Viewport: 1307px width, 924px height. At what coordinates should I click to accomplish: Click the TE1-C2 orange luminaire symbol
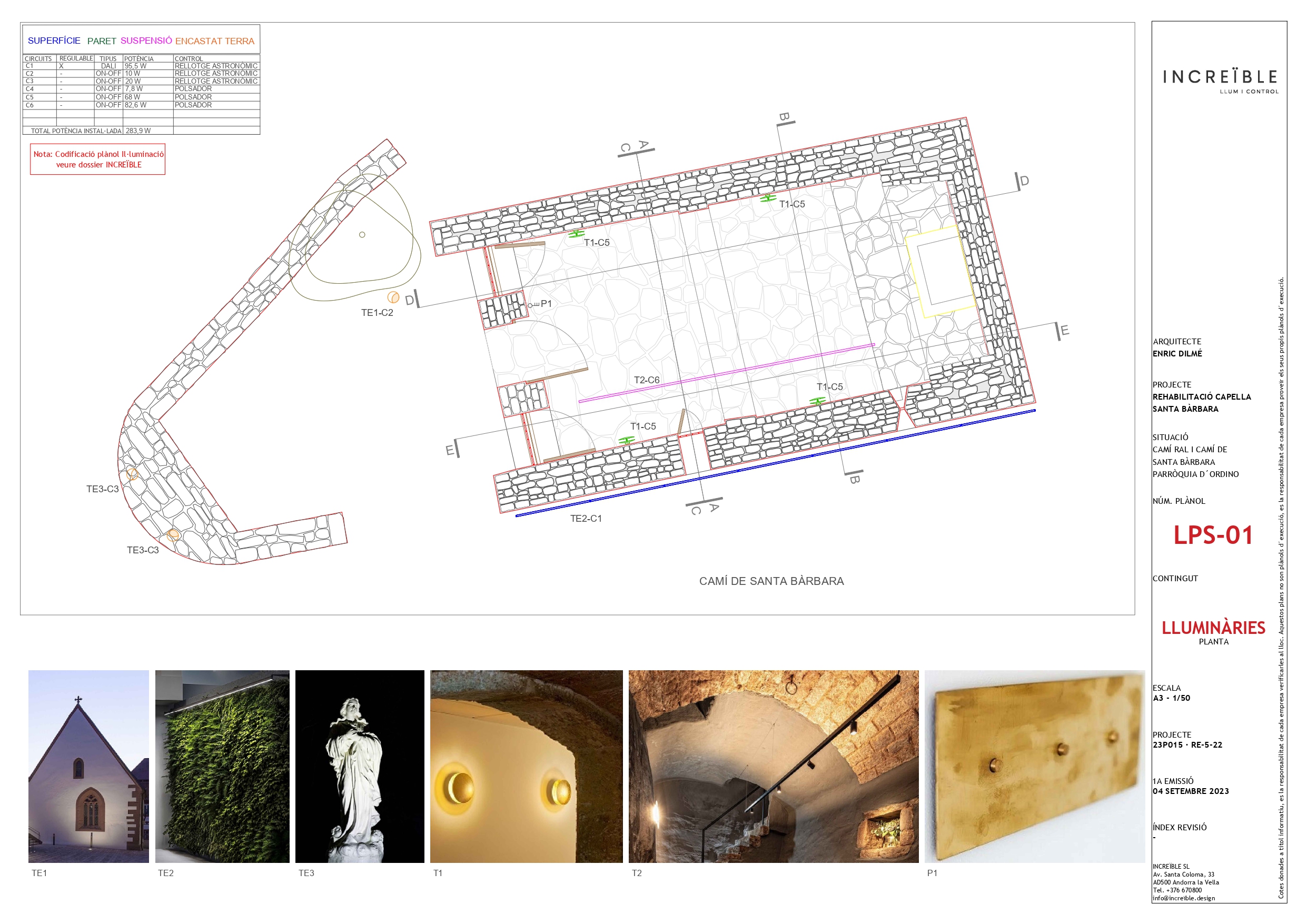pos(393,297)
